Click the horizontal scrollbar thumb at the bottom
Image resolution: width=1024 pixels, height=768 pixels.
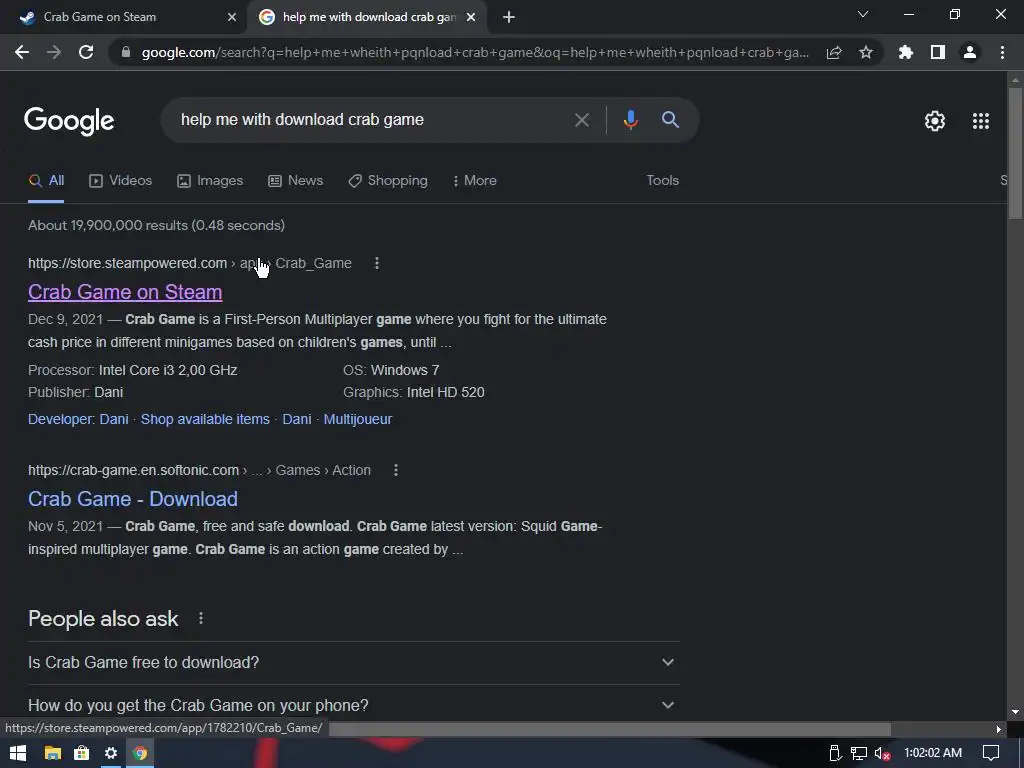pyautogui.click(x=610, y=729)
